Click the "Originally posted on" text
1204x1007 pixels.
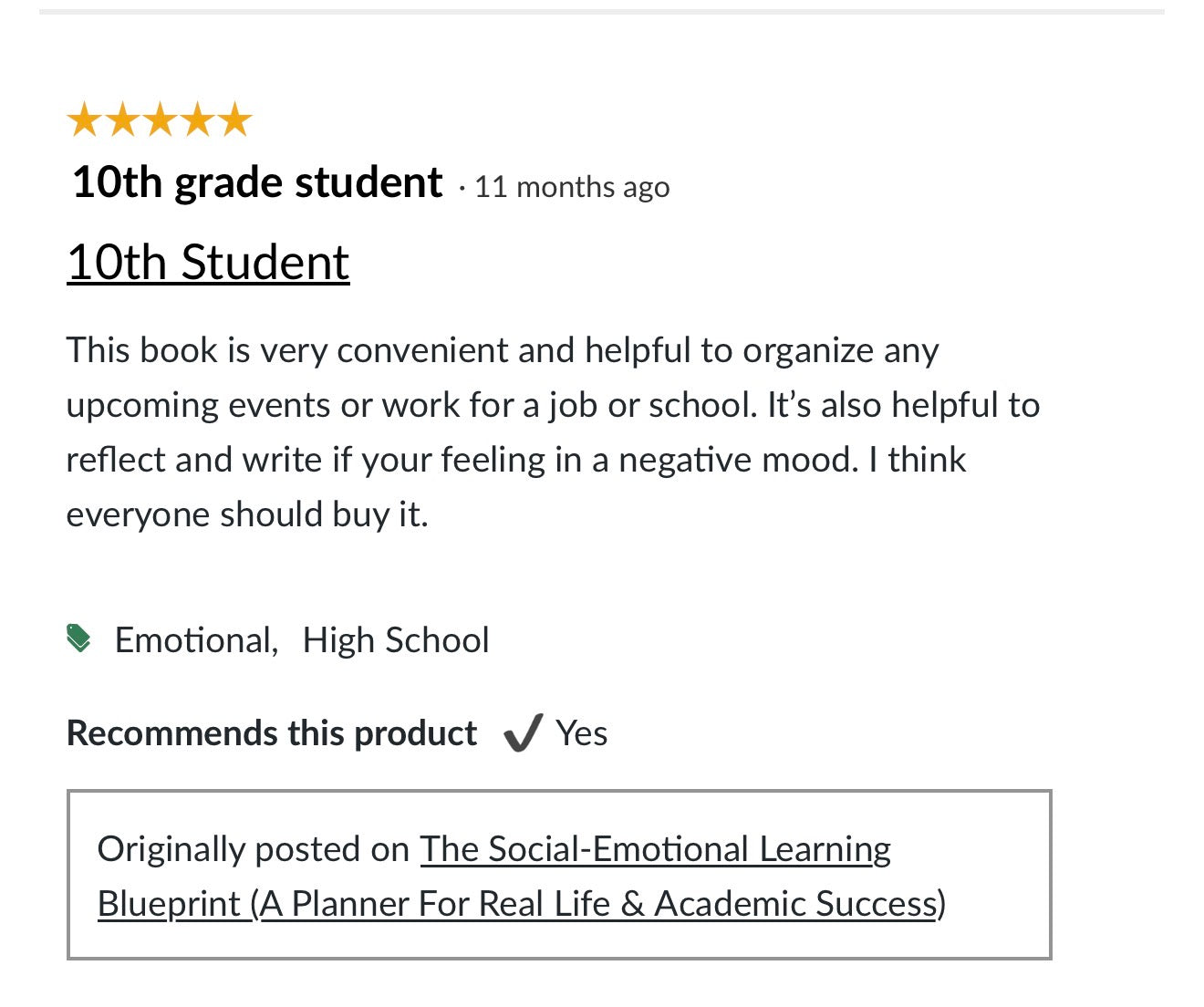pos(253,850)
